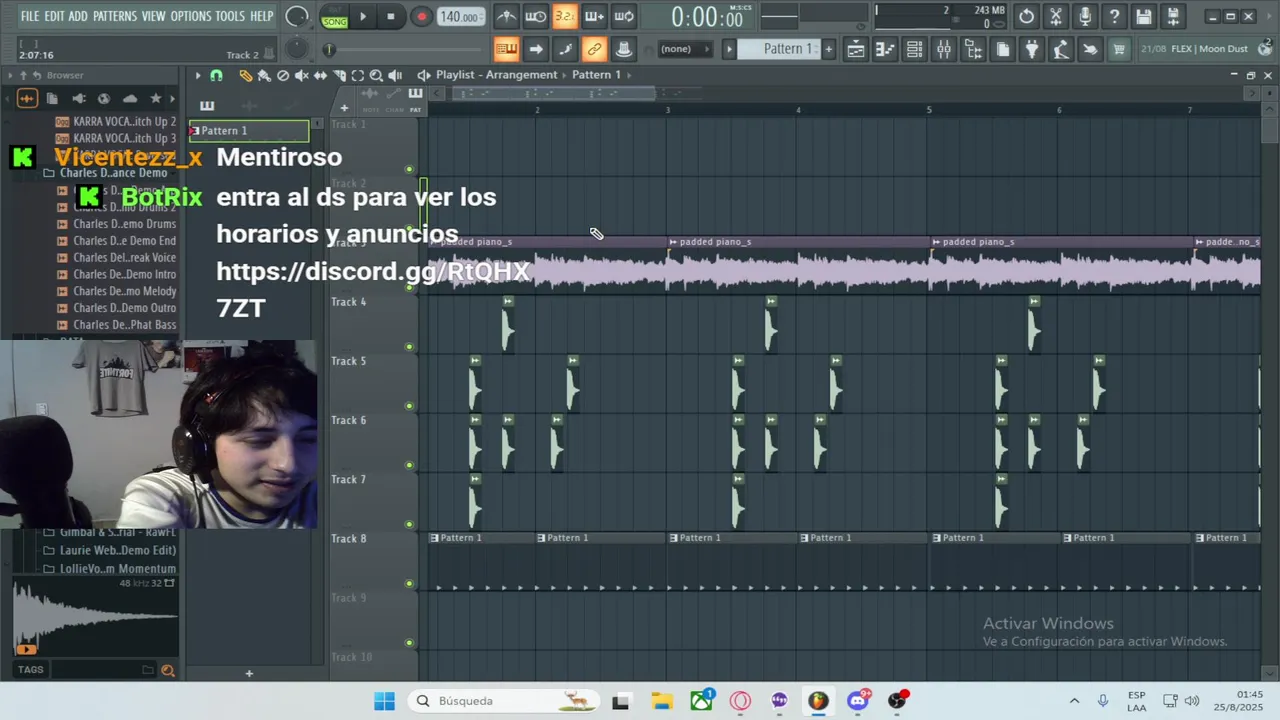The height and width of the screenshot is (720, 1280).
Task: Open first Pattern 1 clip menu on Track 8
Action: click(x=434, y=538)
